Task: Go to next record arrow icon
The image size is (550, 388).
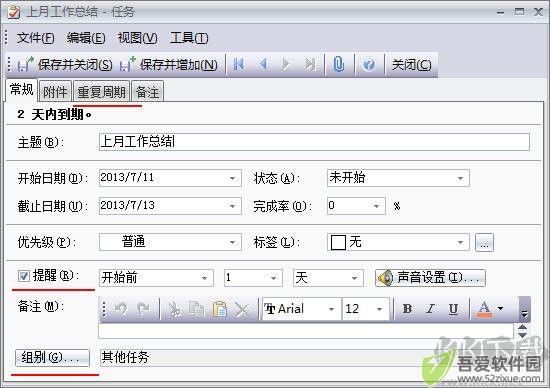Action: pos(286,64)
